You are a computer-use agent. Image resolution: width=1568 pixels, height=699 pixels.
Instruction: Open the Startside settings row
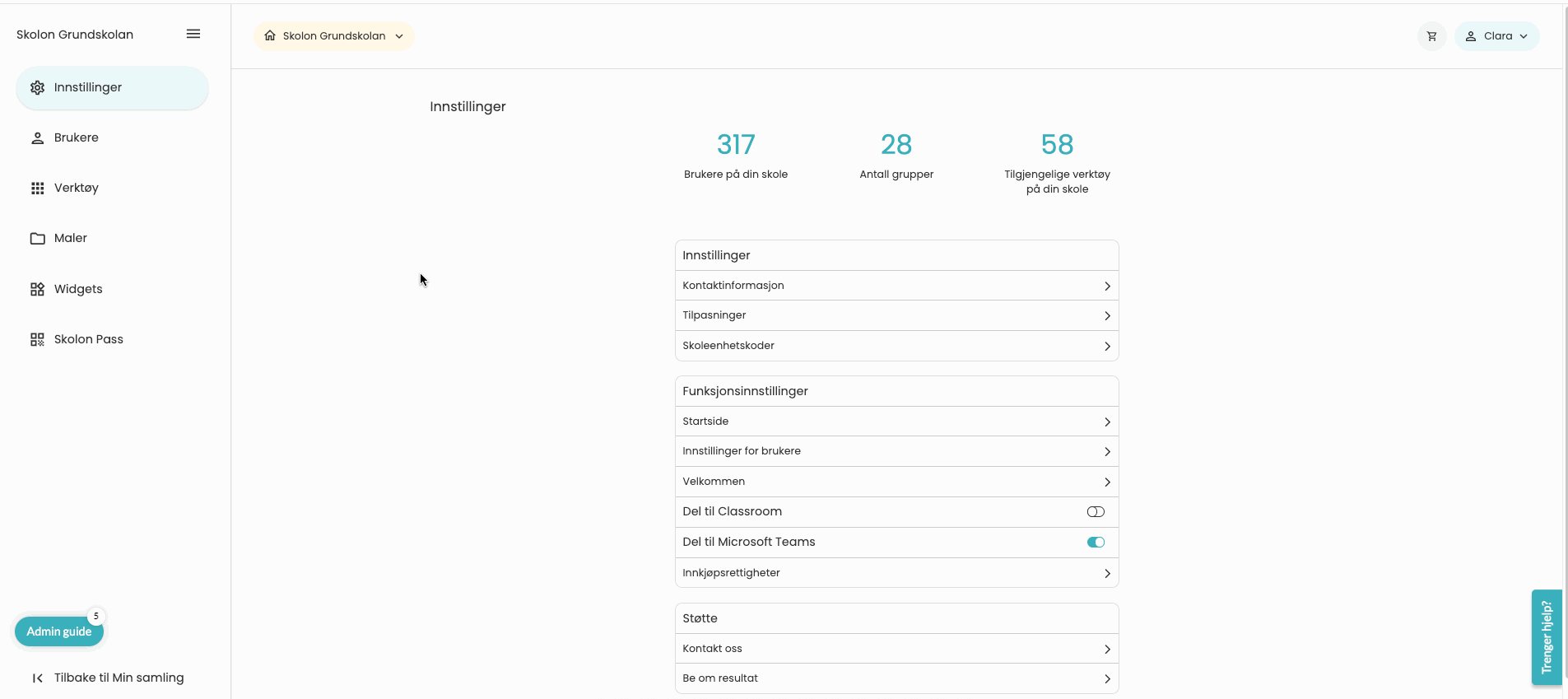click(896, 422)
